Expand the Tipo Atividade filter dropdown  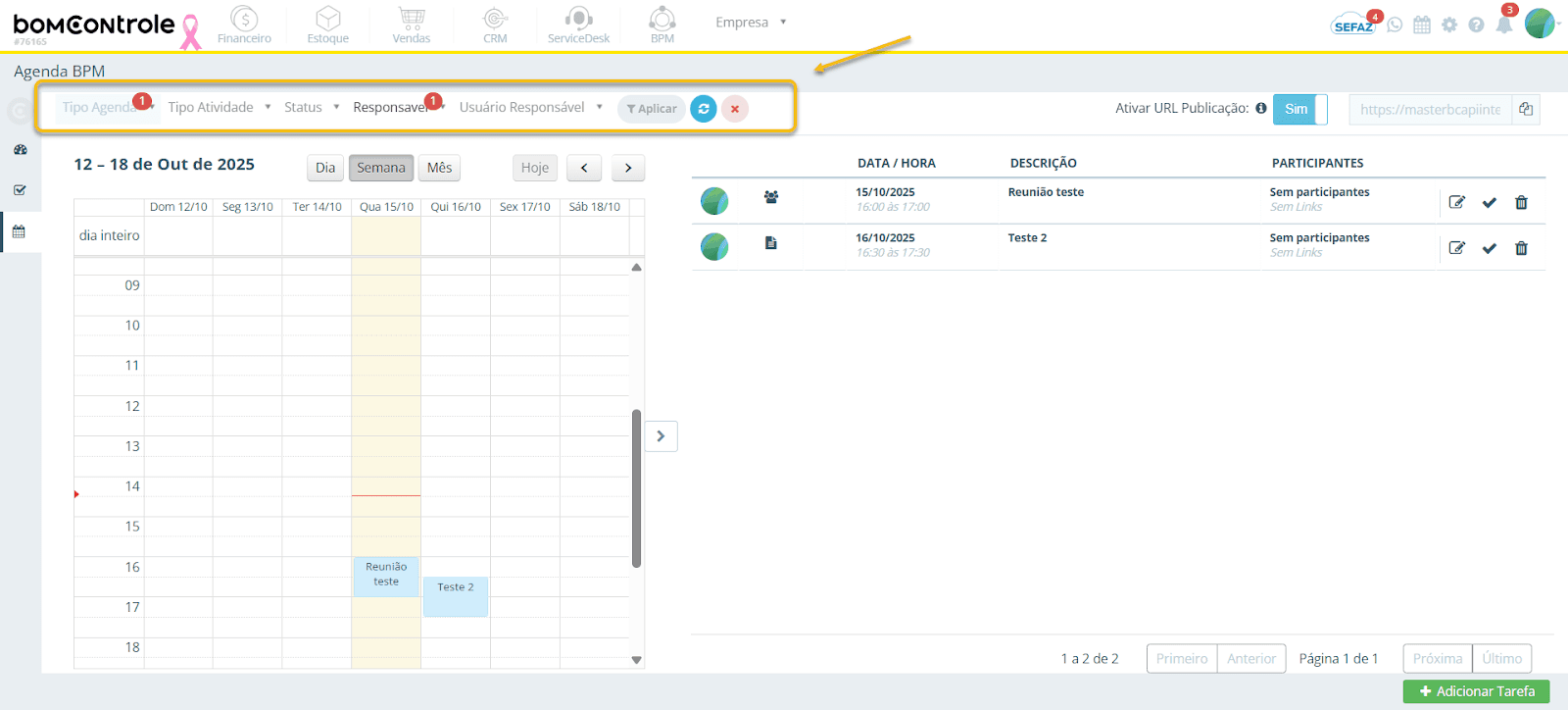[x=219, y=107]
